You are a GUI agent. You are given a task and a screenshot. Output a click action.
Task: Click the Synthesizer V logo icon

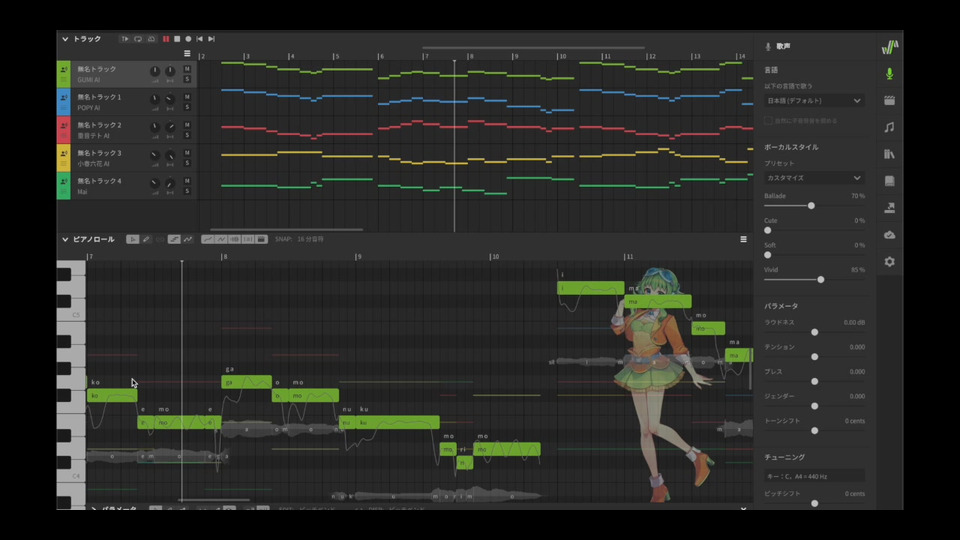tap(890, 47)
